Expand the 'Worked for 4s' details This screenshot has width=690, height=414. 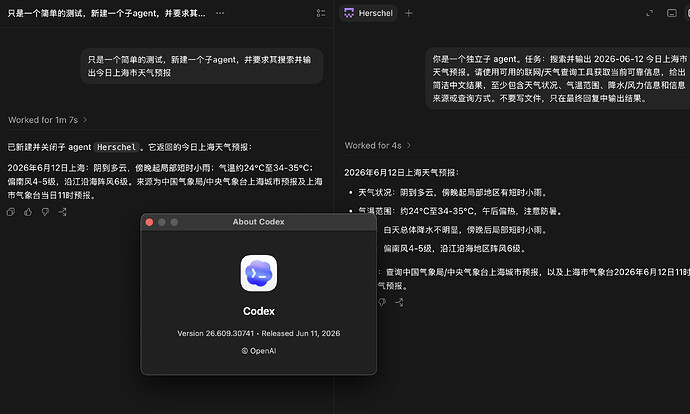tap(378, 145)
